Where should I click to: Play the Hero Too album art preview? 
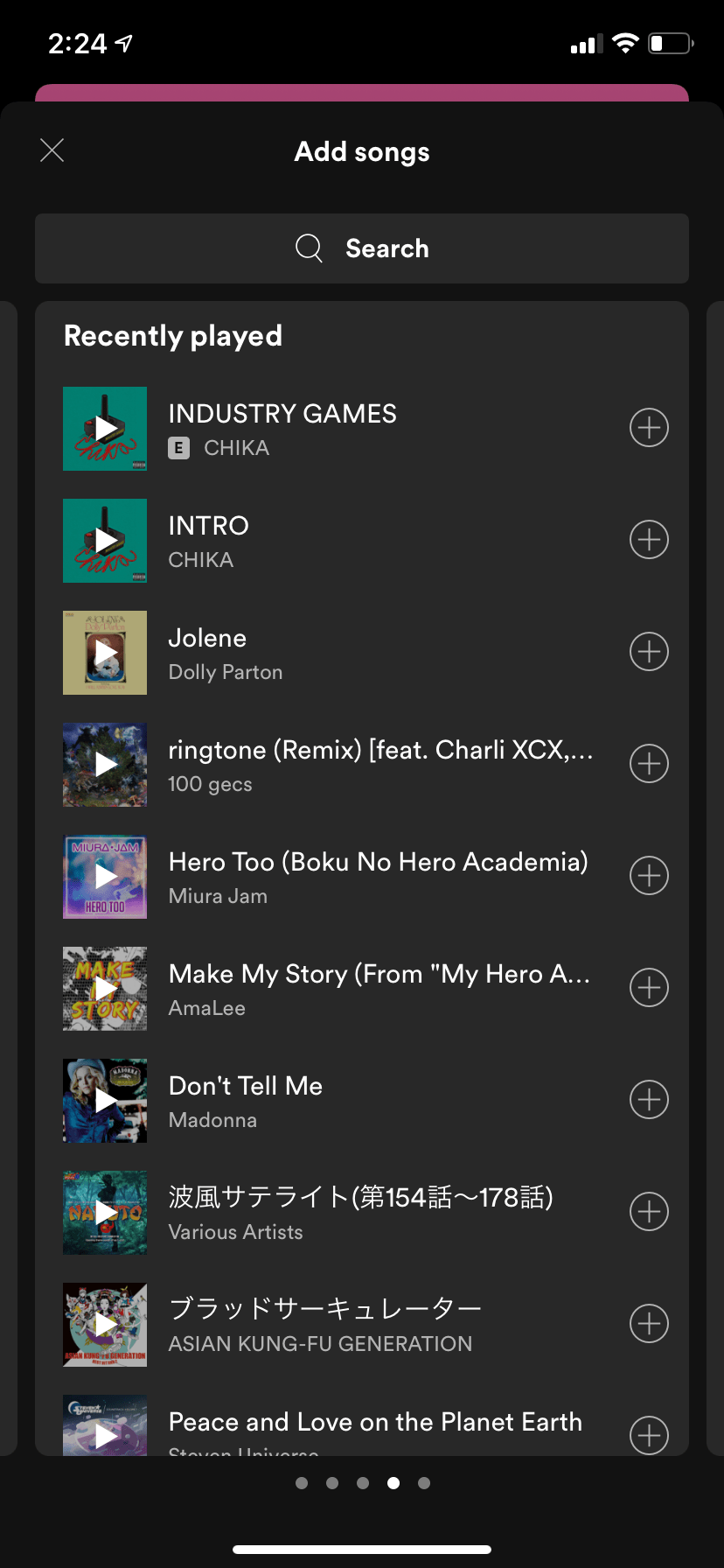(105, 877)
